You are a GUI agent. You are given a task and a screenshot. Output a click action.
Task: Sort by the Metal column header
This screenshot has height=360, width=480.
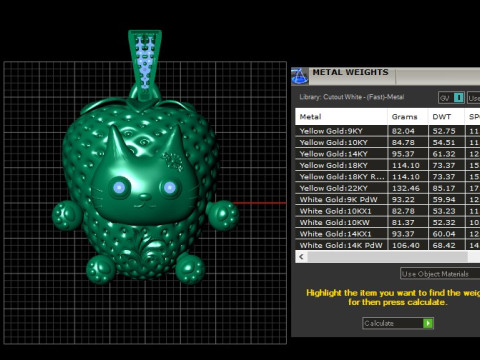pyautogui.click(x=341, y=117)
